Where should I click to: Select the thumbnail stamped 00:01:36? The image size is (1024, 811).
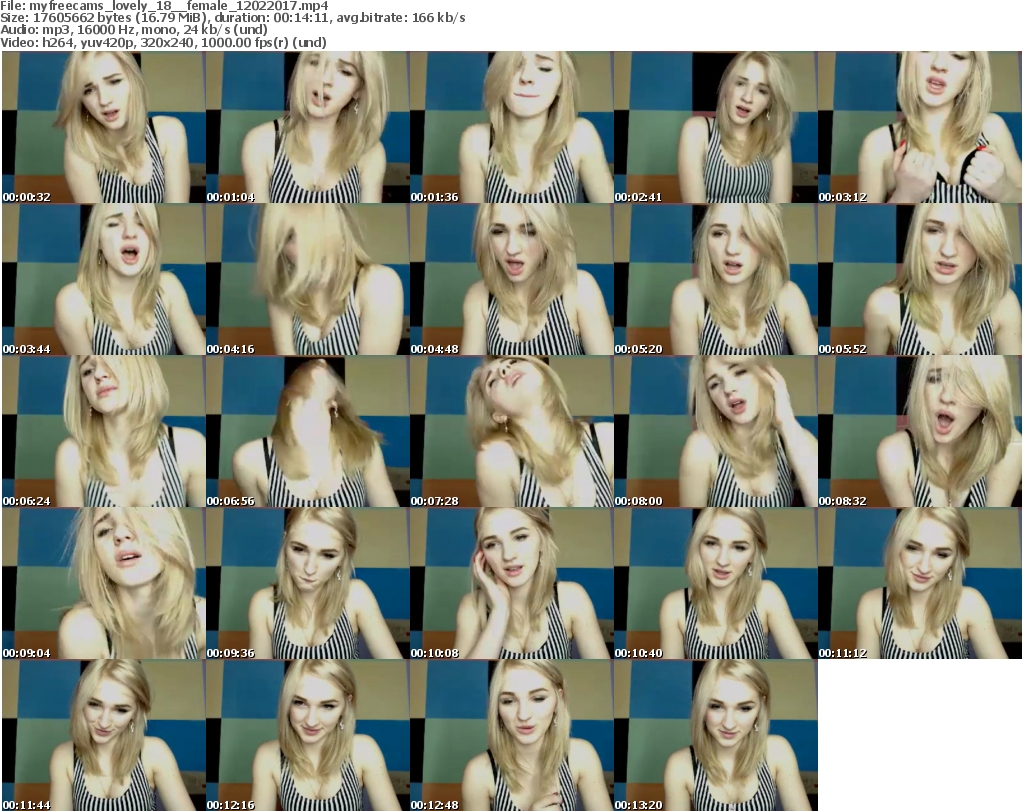coord(511,127)
